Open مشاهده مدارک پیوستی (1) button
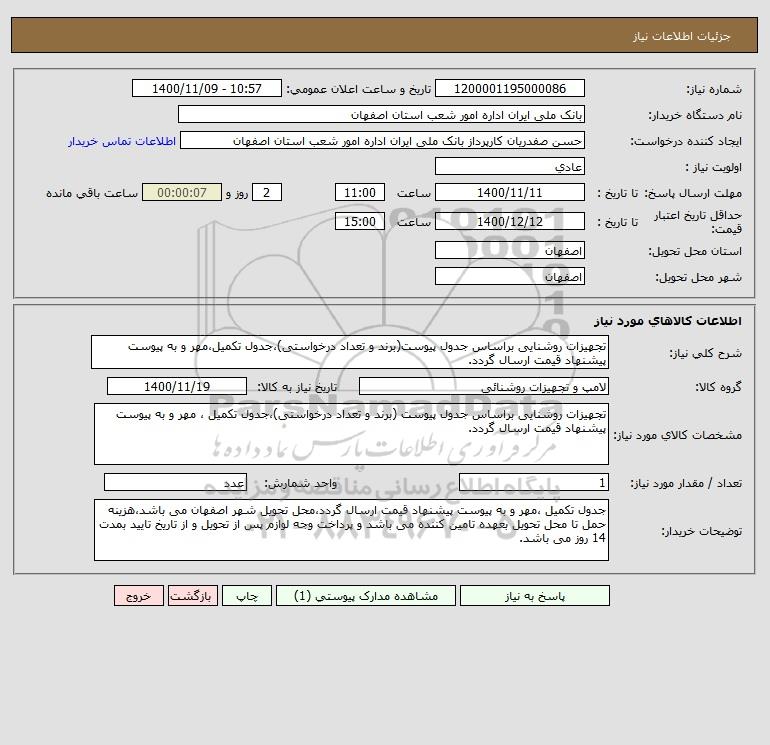The width and height of the screenshot is (770, 745). click(366, 595)
